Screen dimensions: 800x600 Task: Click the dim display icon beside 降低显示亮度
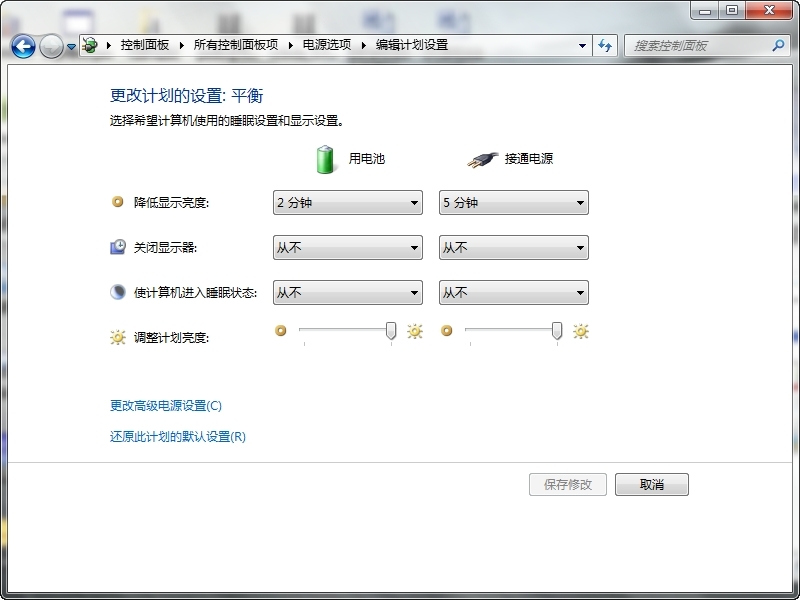[118, 202]
